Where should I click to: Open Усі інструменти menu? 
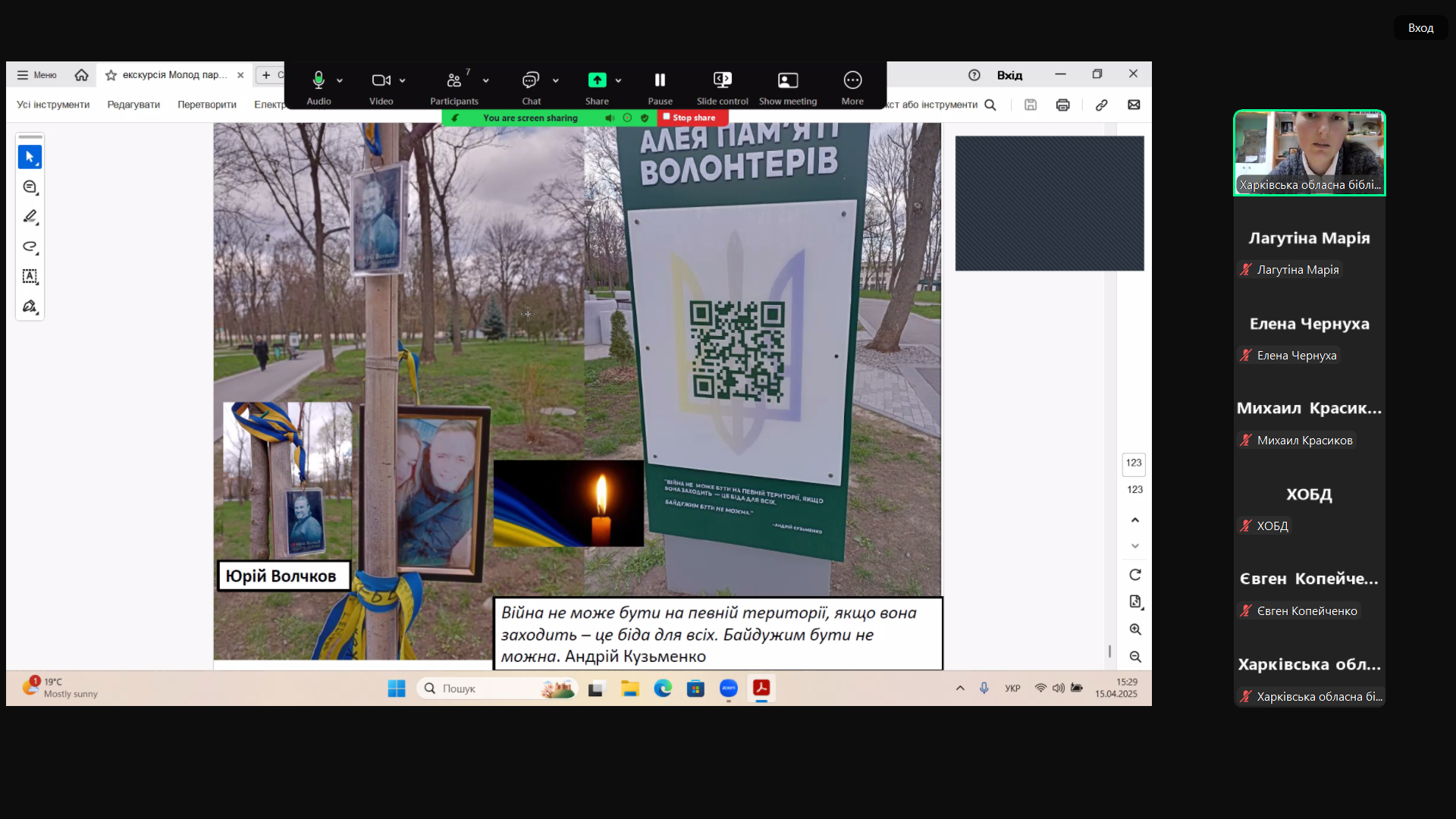coord(53,105)
